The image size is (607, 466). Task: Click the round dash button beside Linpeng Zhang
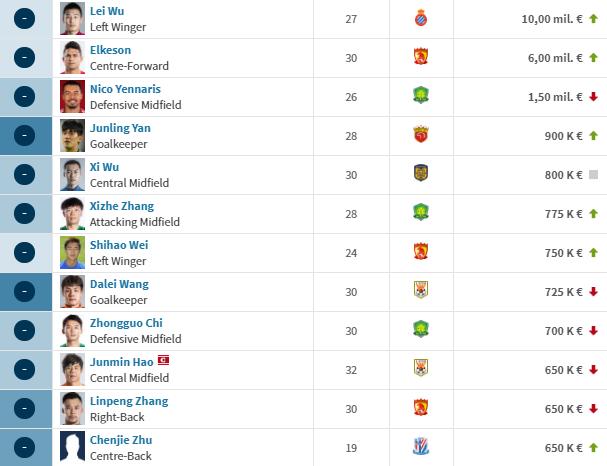(x=25, y=408)
